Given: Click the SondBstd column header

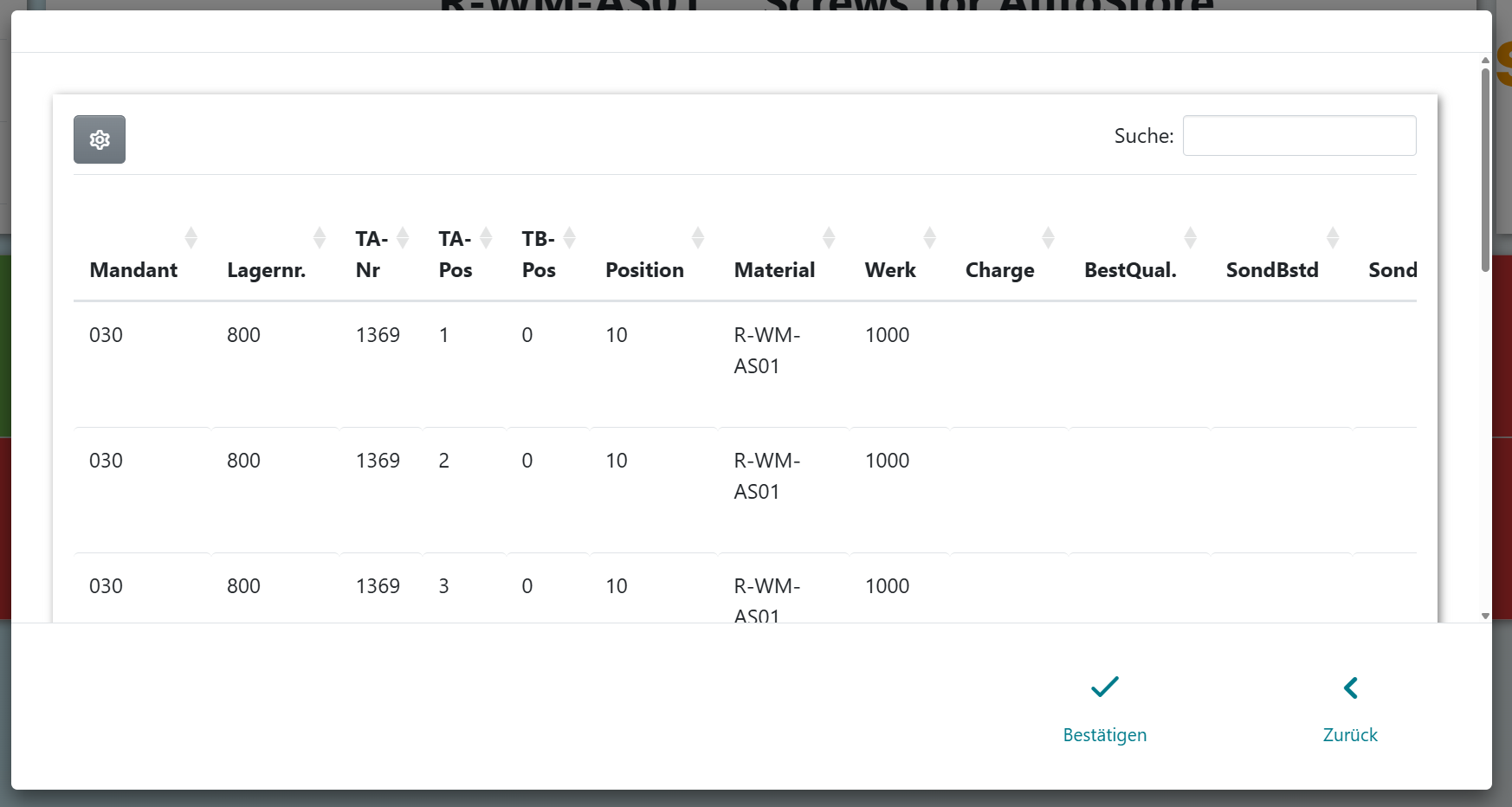Looking at the screenshot, I should (1271, 270).
